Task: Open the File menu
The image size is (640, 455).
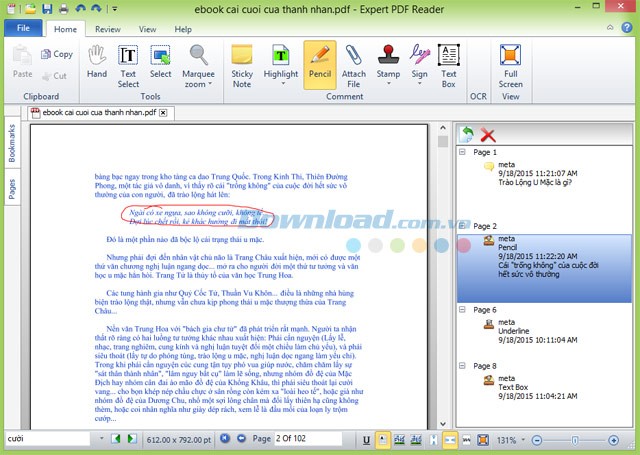Action: click(x=22, y=30)
